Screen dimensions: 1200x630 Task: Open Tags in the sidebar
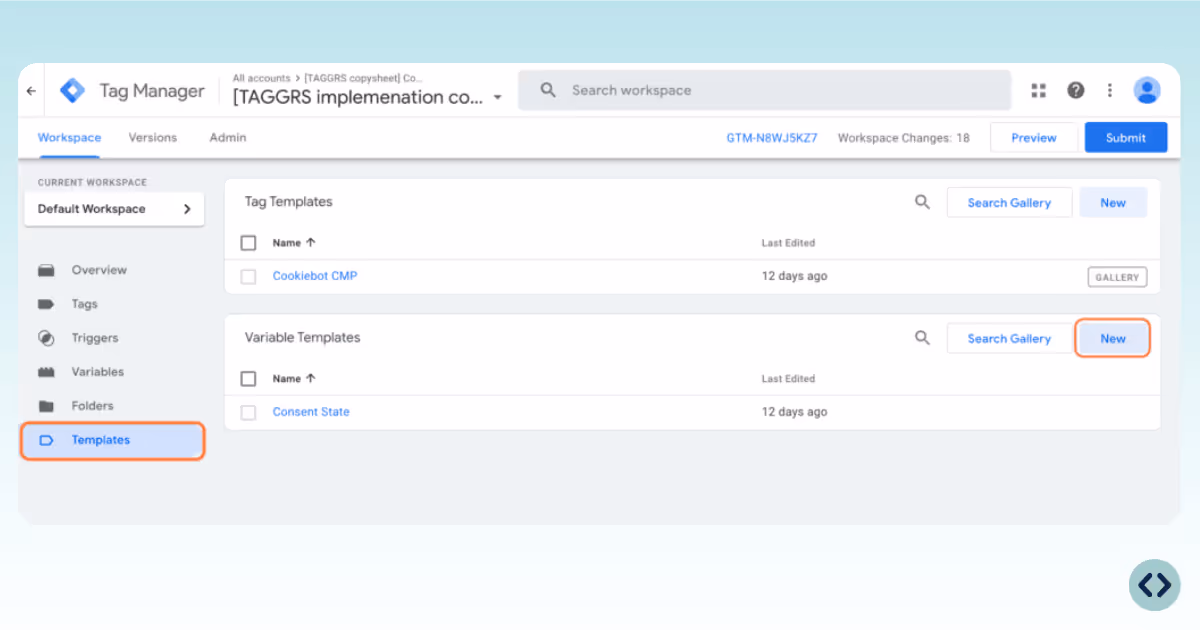tap(85, 304)
